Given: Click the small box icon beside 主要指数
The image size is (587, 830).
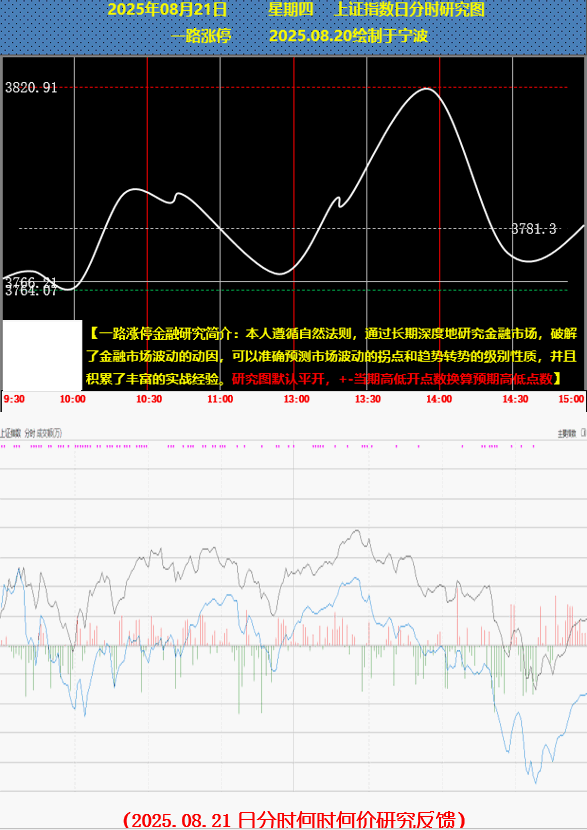Looking at the screenshot, I should 583,433.
